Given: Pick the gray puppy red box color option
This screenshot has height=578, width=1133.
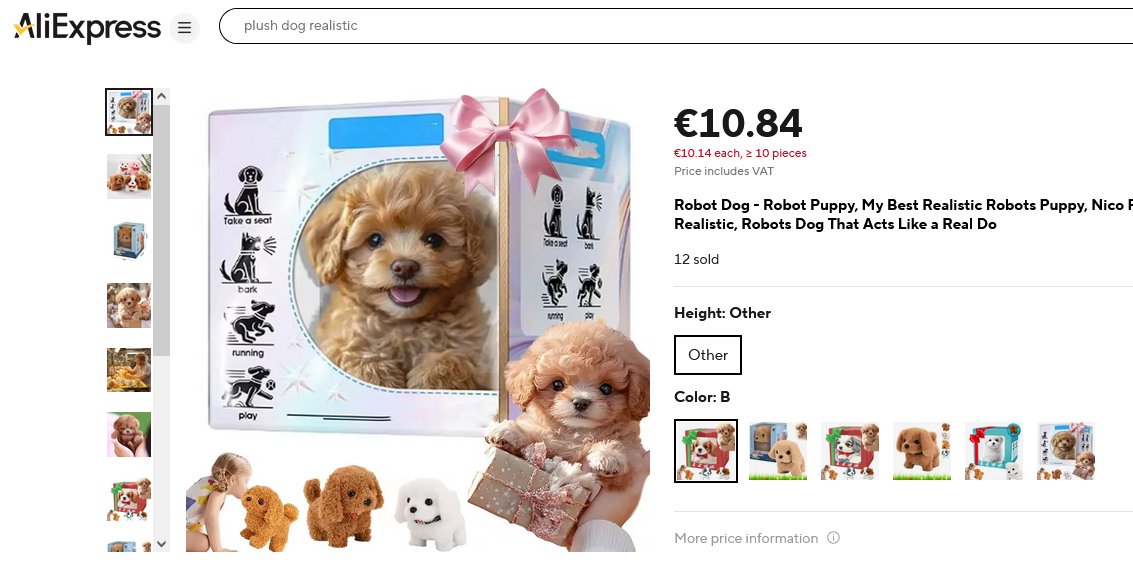Looking at the screenshot, I should tap(850, 451).
